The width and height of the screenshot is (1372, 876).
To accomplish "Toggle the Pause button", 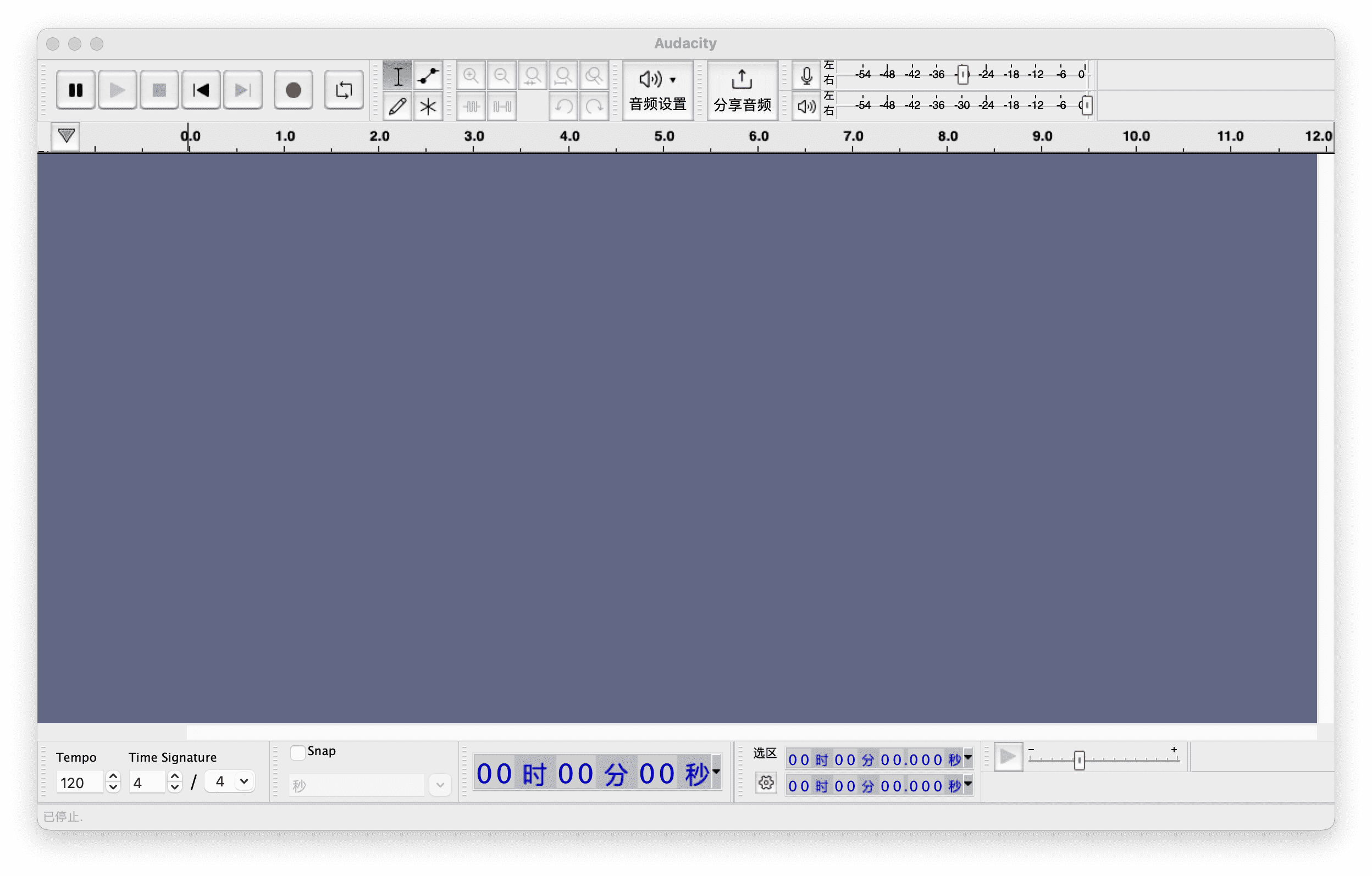I will (x=75, y=90).
